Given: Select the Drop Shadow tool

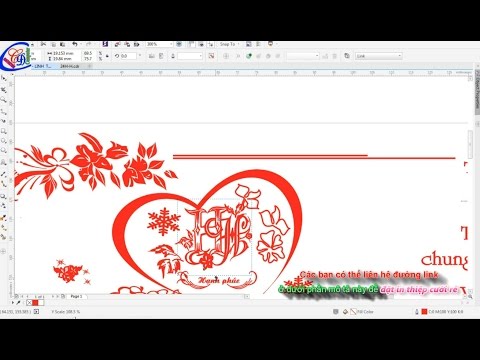Looking at the screenshot, I should [4, 196].
